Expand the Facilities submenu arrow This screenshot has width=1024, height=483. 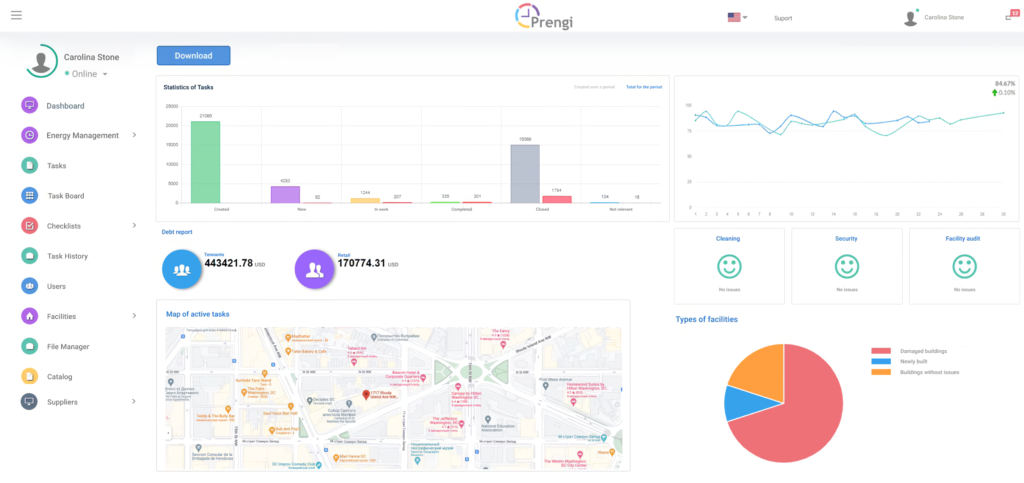pyautogui.click(x=135, y=316)
